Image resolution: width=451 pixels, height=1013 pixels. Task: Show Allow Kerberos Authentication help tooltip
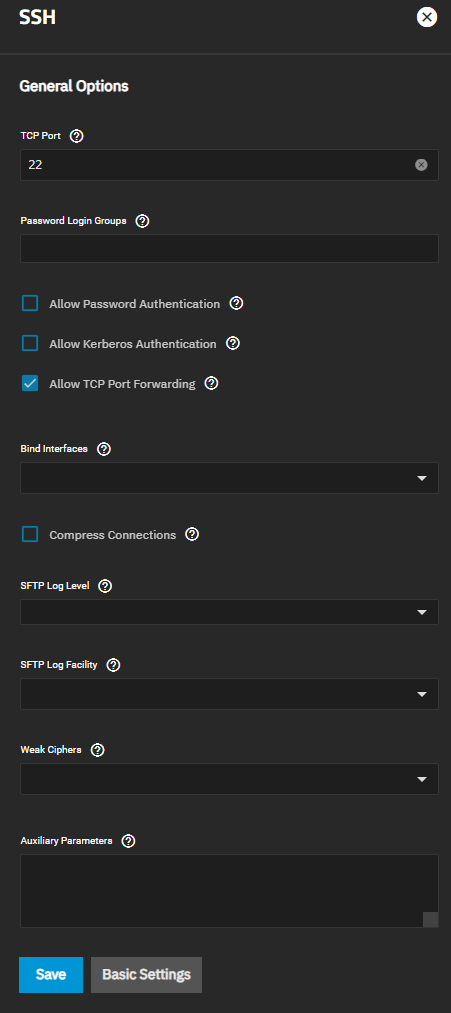pos(233,343)
